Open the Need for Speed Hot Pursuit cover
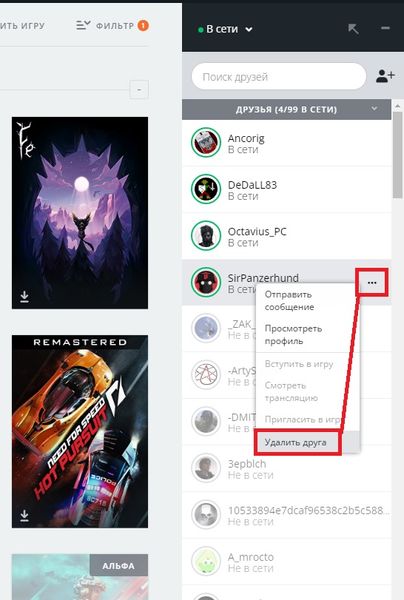The height and width of the screenshot is (600, 404). pyautogui.click(x=80, y=432)
